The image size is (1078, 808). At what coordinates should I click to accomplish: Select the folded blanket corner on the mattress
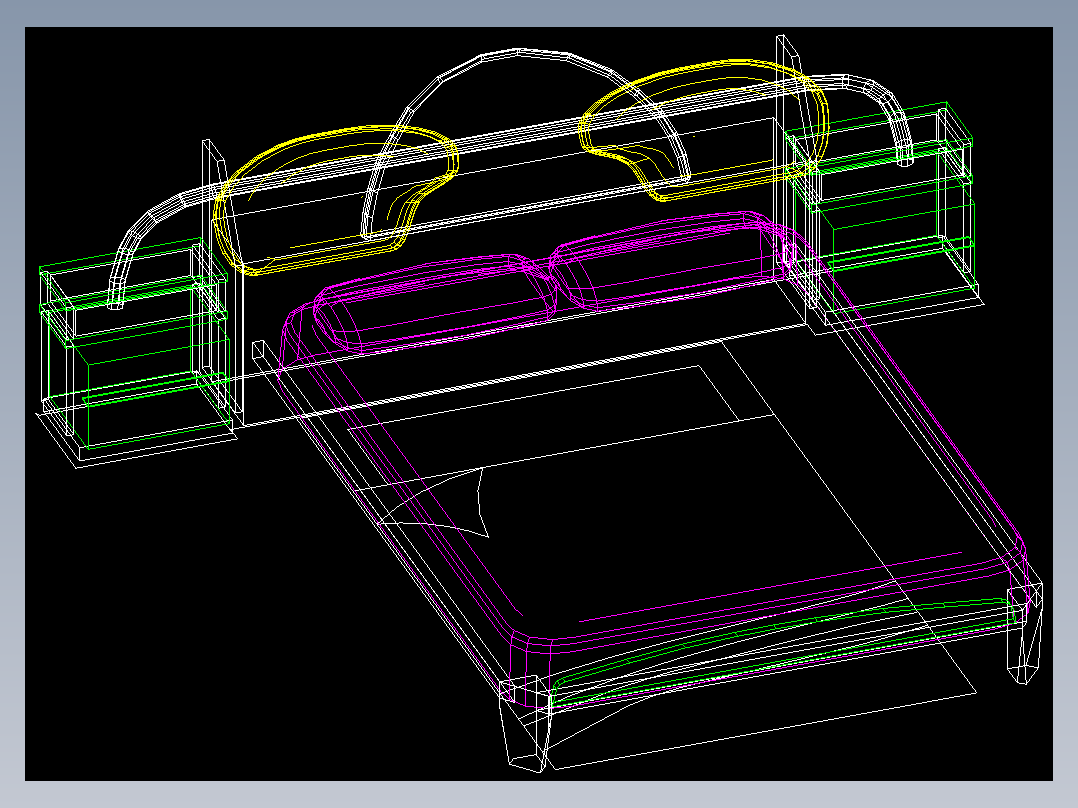pyautogui.click(x=434, y=503)
